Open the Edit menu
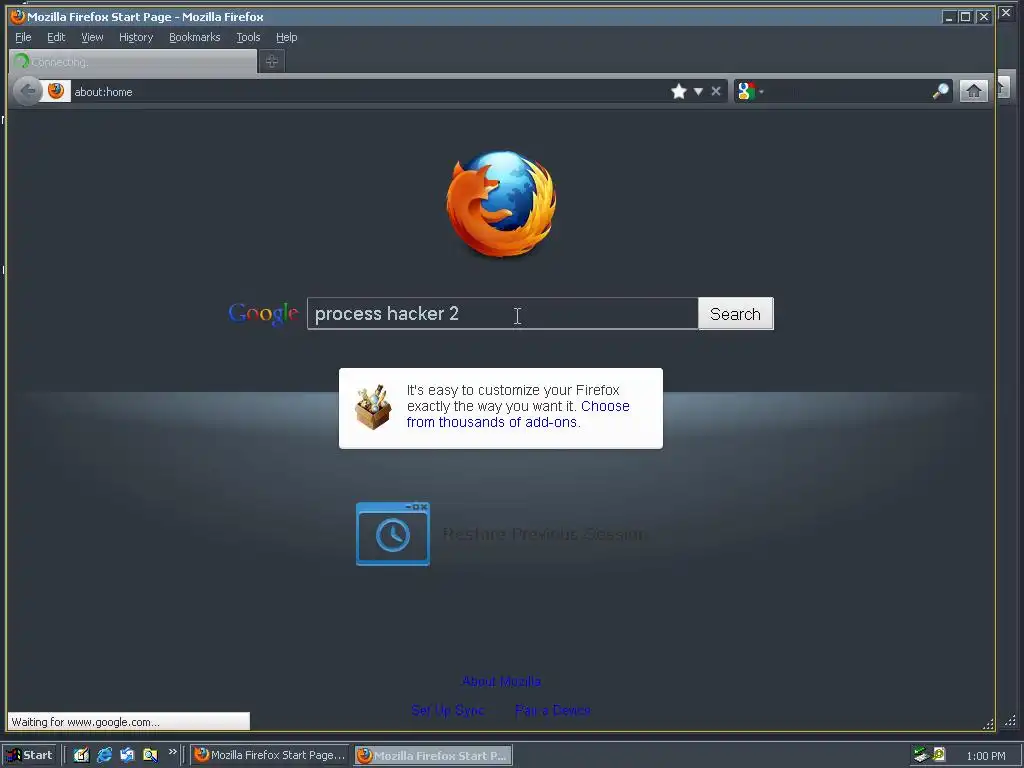 56,37
